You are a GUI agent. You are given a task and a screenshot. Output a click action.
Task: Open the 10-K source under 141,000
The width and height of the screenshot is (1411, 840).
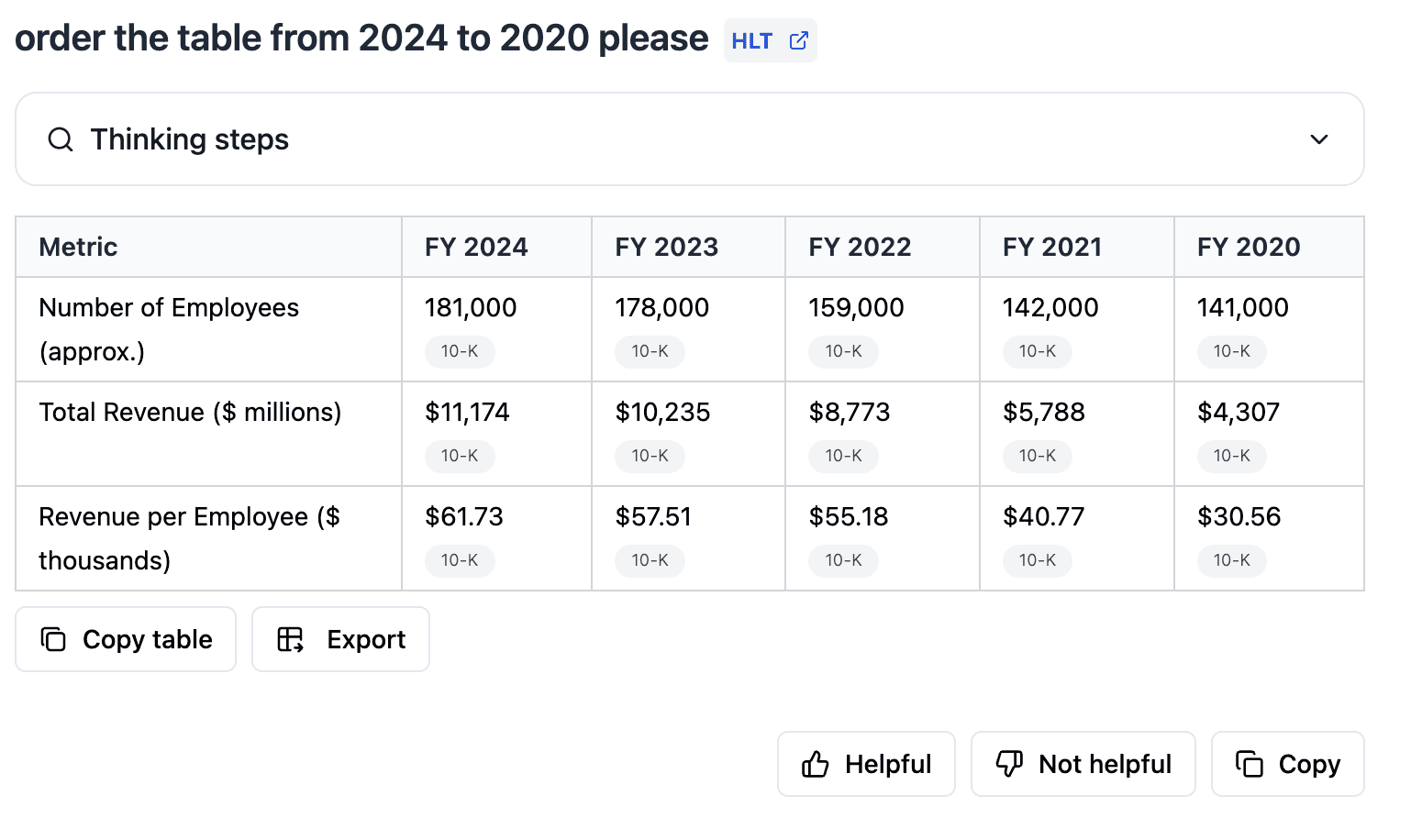(x=1232, y=351)
